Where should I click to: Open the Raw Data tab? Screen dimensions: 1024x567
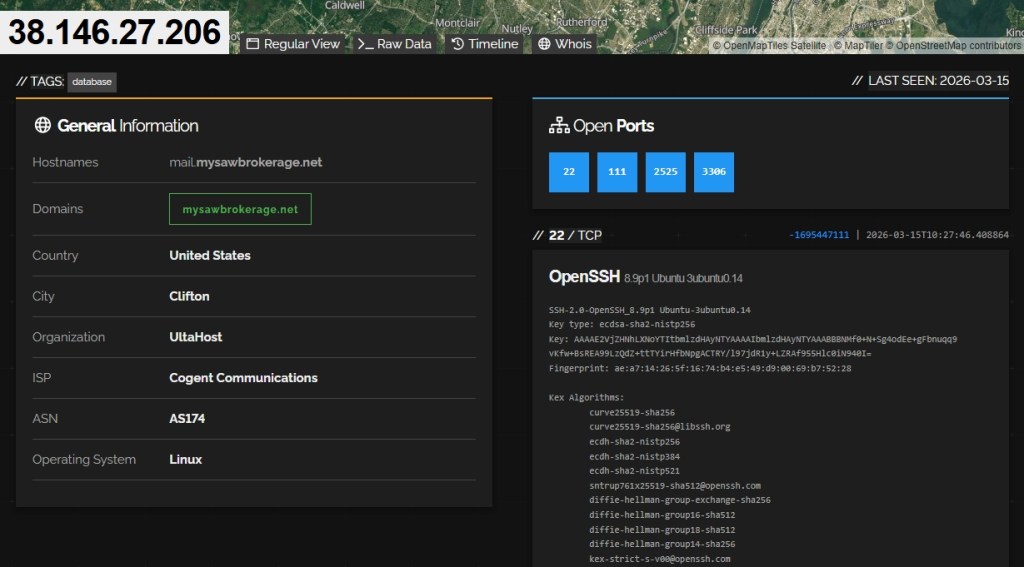tap(395, 44)
